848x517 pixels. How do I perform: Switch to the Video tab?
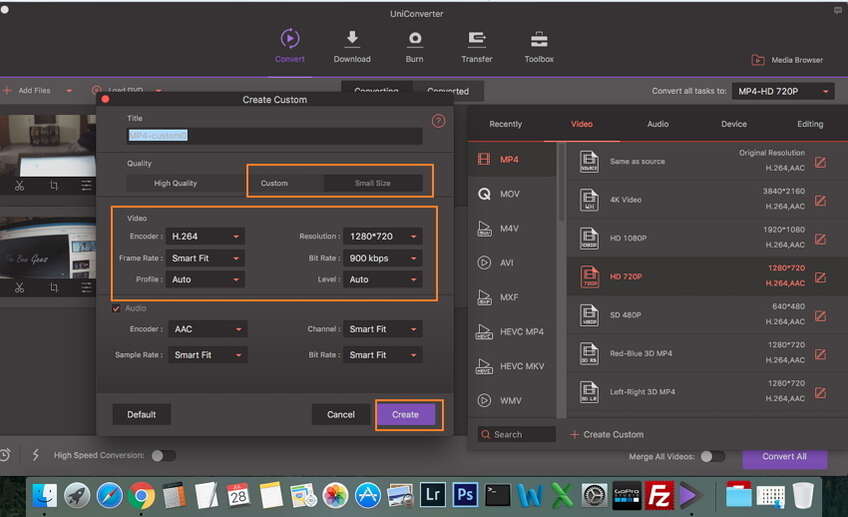point(582,124)
